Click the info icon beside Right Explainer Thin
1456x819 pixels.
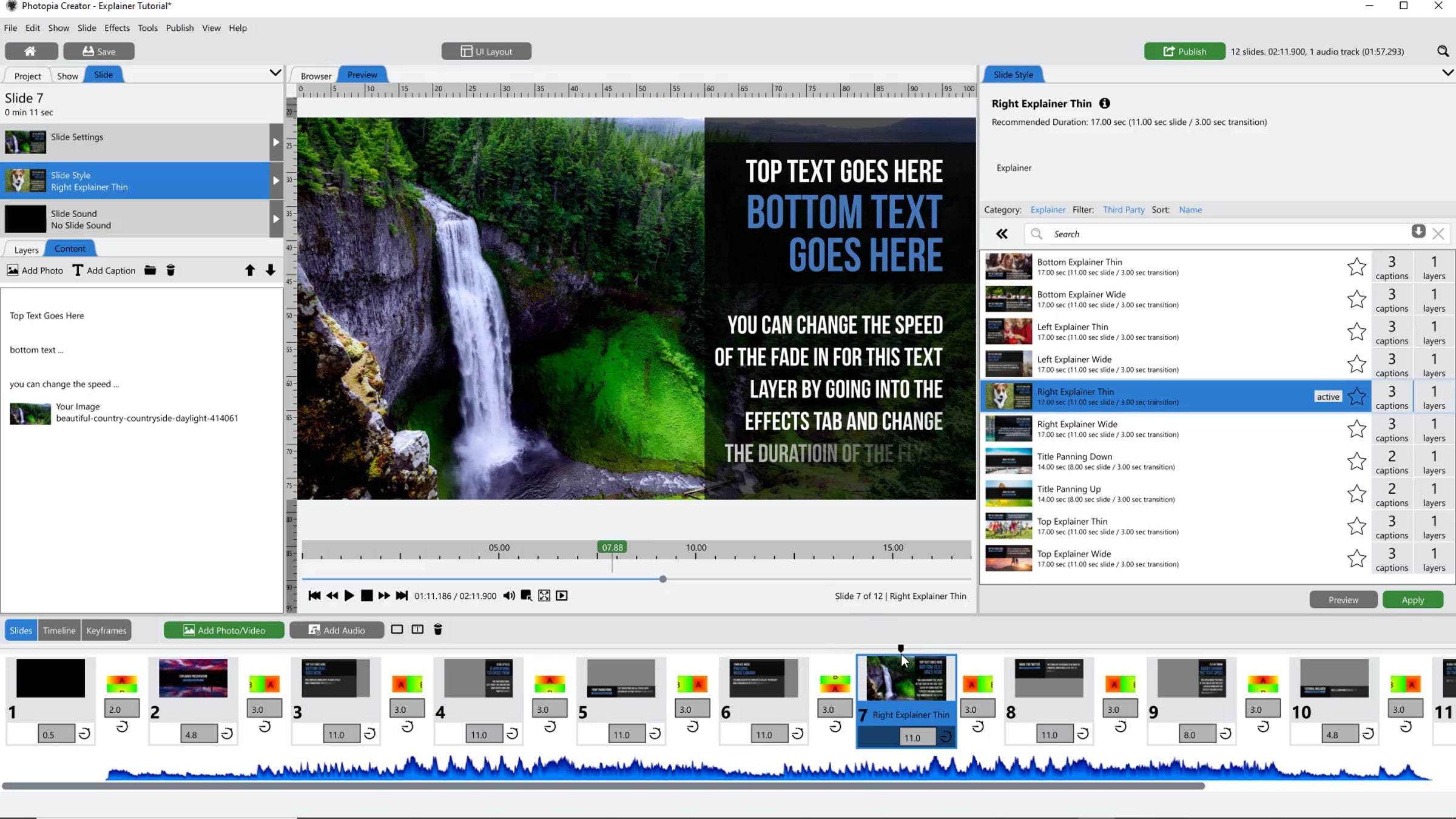click(x=1105, y=104)
